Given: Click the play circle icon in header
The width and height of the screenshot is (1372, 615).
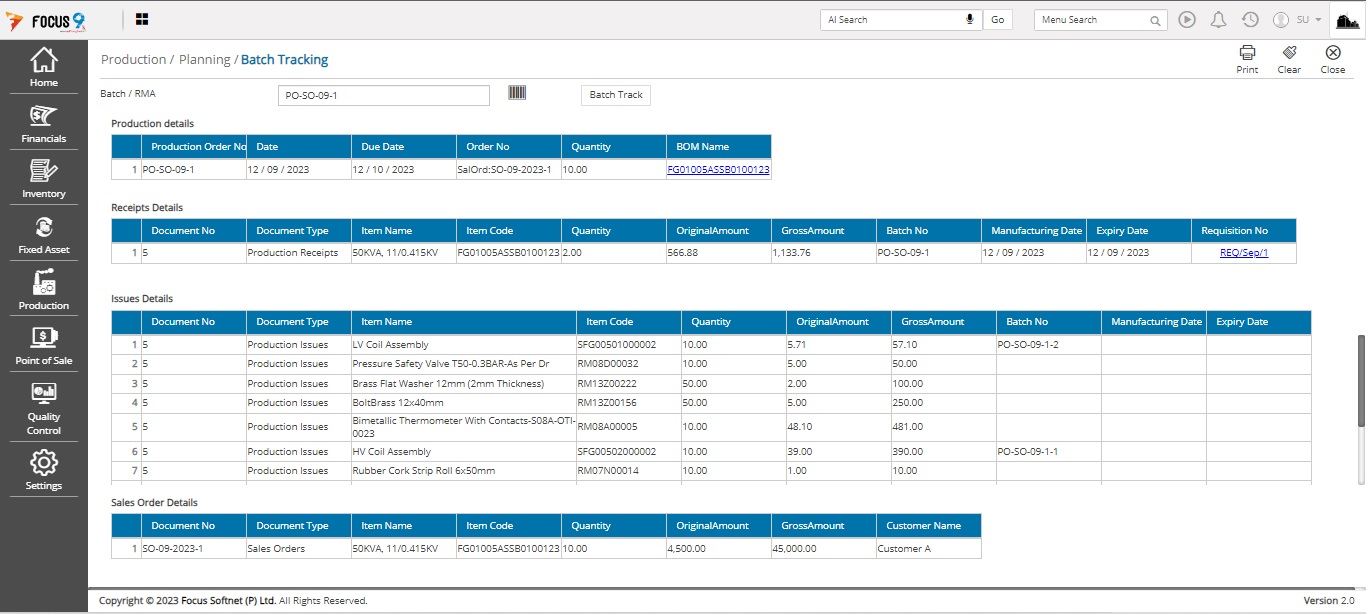Looking at the screenshot, I should (1187, 20).
